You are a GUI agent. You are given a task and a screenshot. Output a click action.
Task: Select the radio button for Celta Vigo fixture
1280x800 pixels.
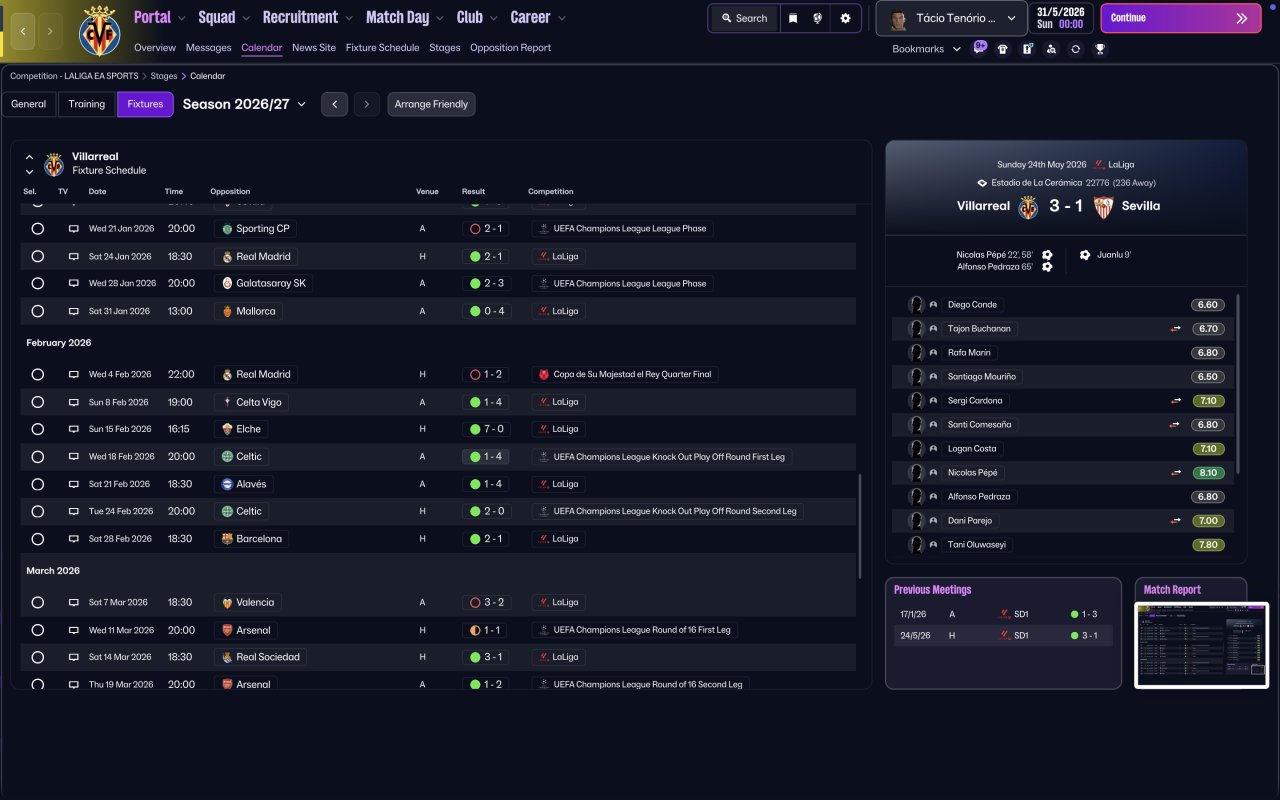[37, 402]
